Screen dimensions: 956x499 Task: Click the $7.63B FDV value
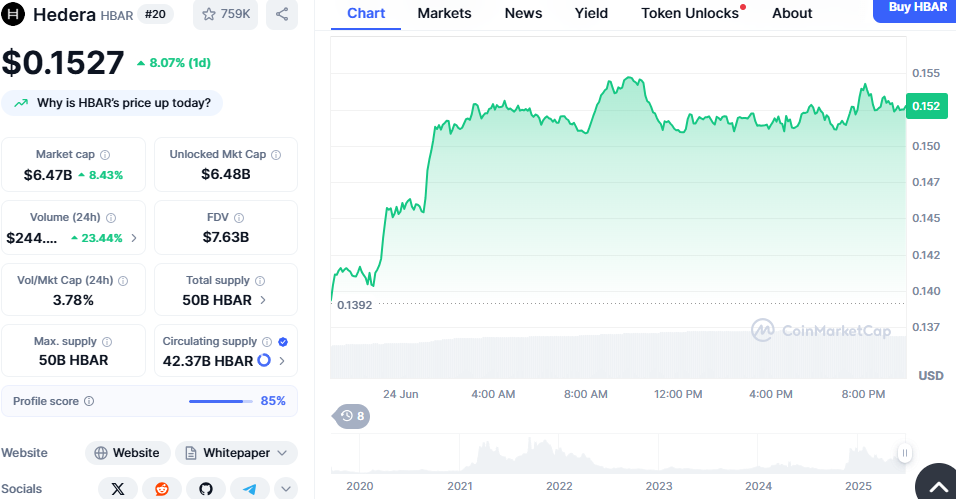pyautogui.click(x=226, y=237)
